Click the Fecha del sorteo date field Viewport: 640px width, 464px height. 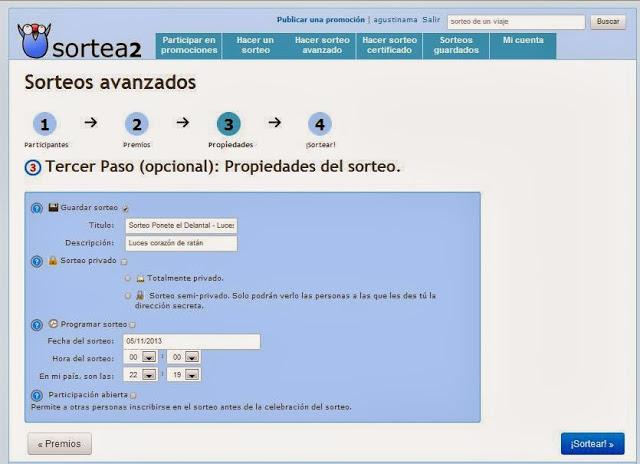[191, 341]
